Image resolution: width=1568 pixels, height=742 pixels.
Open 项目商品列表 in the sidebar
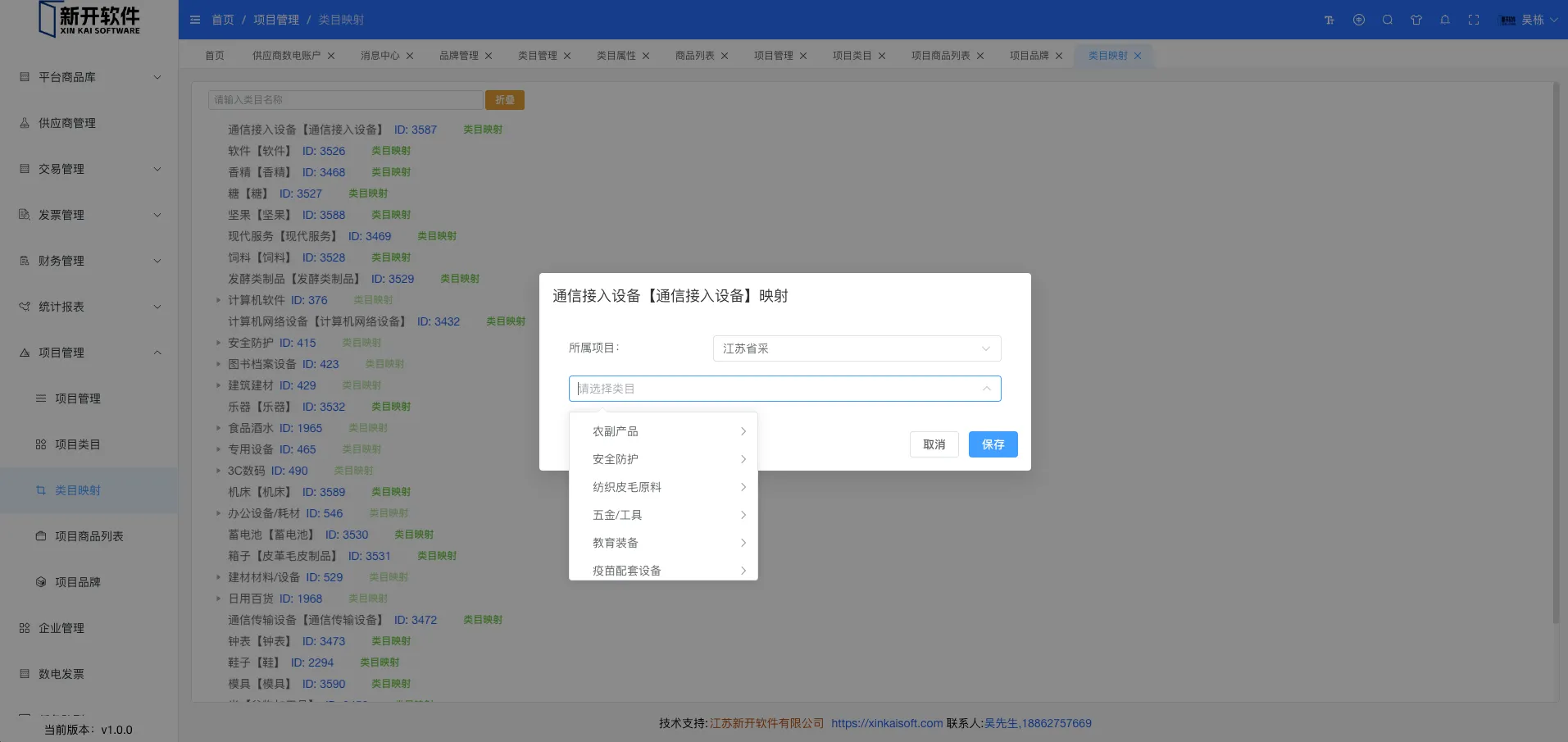click(89, 536)
